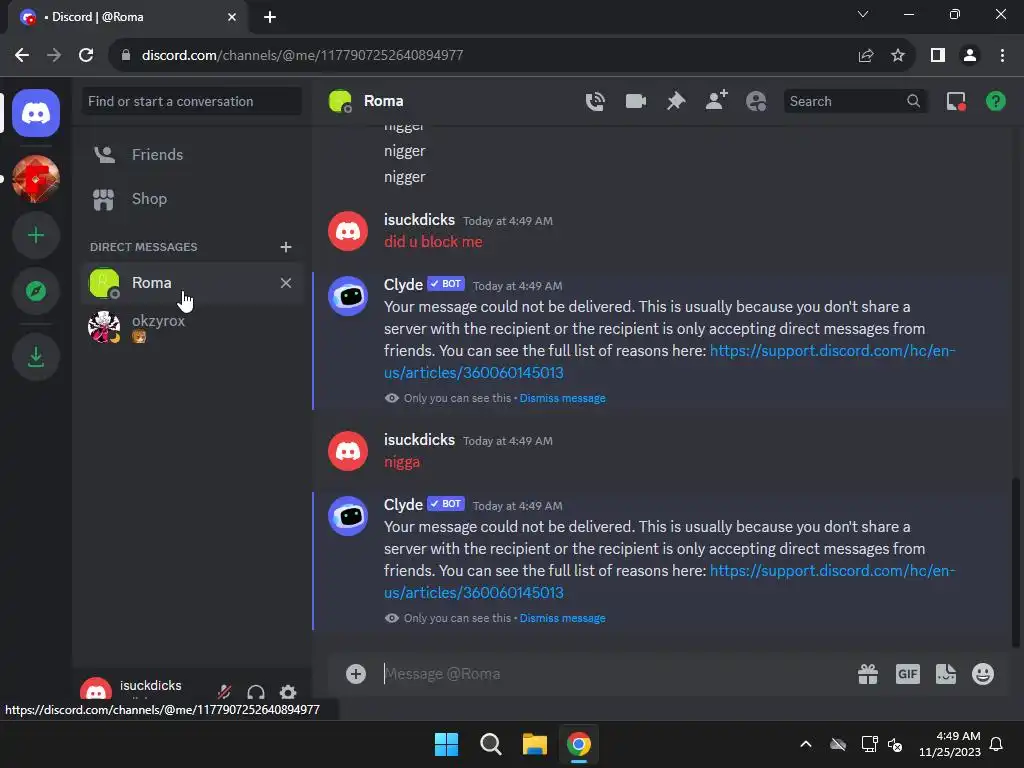
Task: Open Discord home direct messages icon
Action: [x=36, y=113]
